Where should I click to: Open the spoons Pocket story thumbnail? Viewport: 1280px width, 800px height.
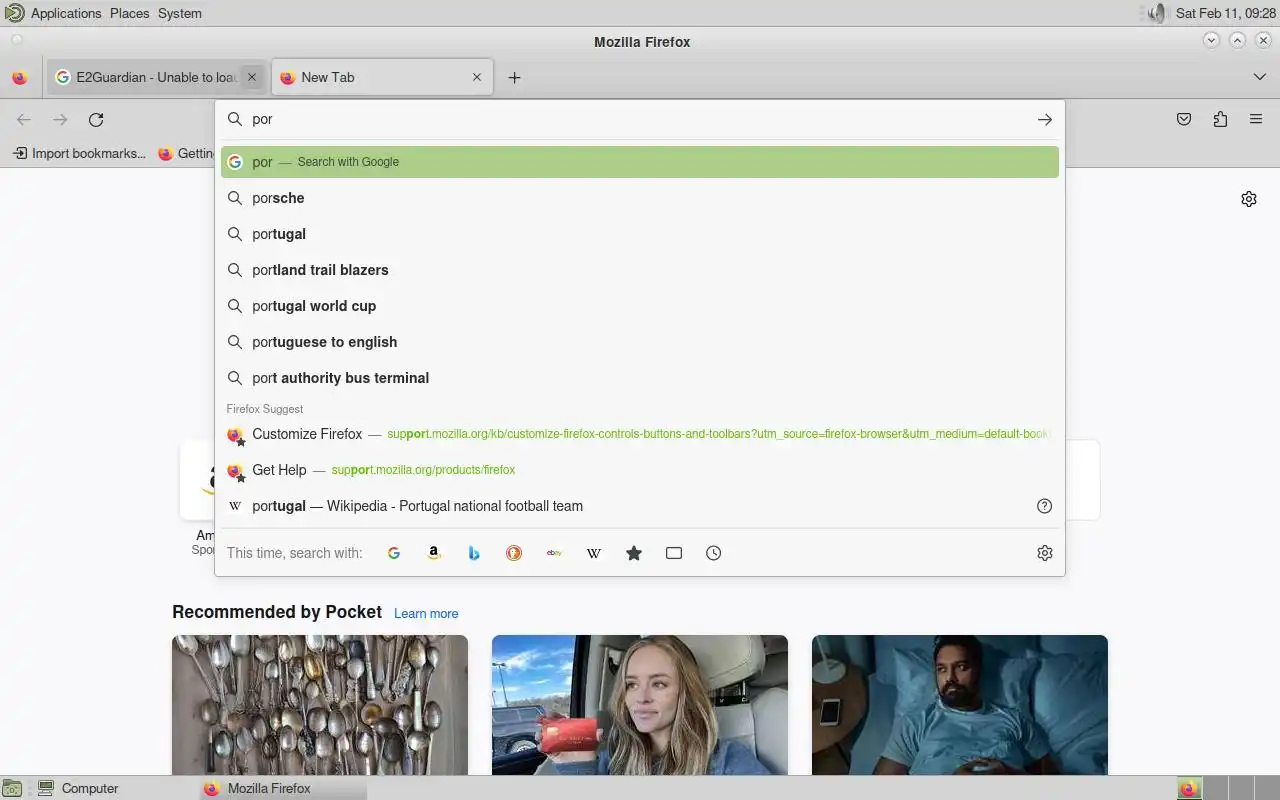320,705
